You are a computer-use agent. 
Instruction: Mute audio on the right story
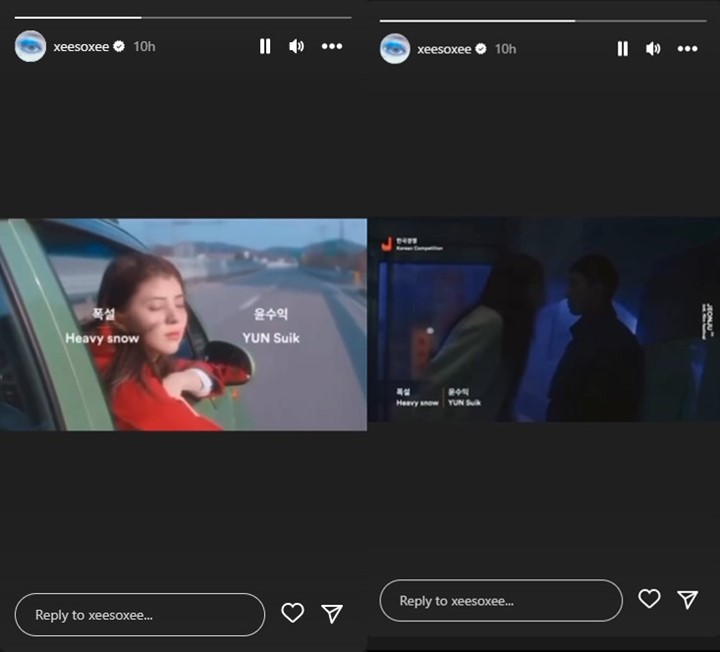(x=653, y=49)
